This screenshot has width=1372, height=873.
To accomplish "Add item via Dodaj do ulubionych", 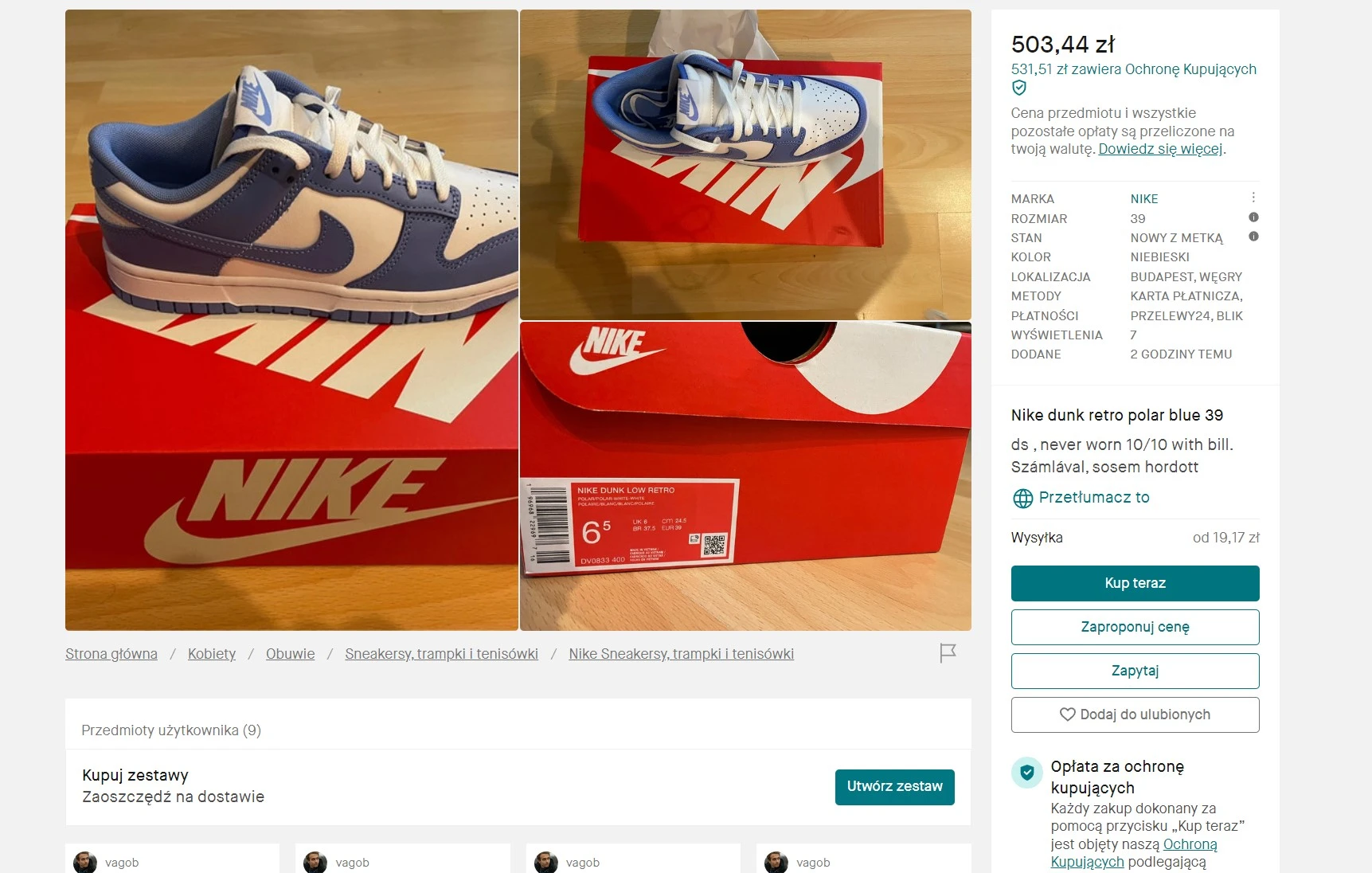I will [1135, 714].
